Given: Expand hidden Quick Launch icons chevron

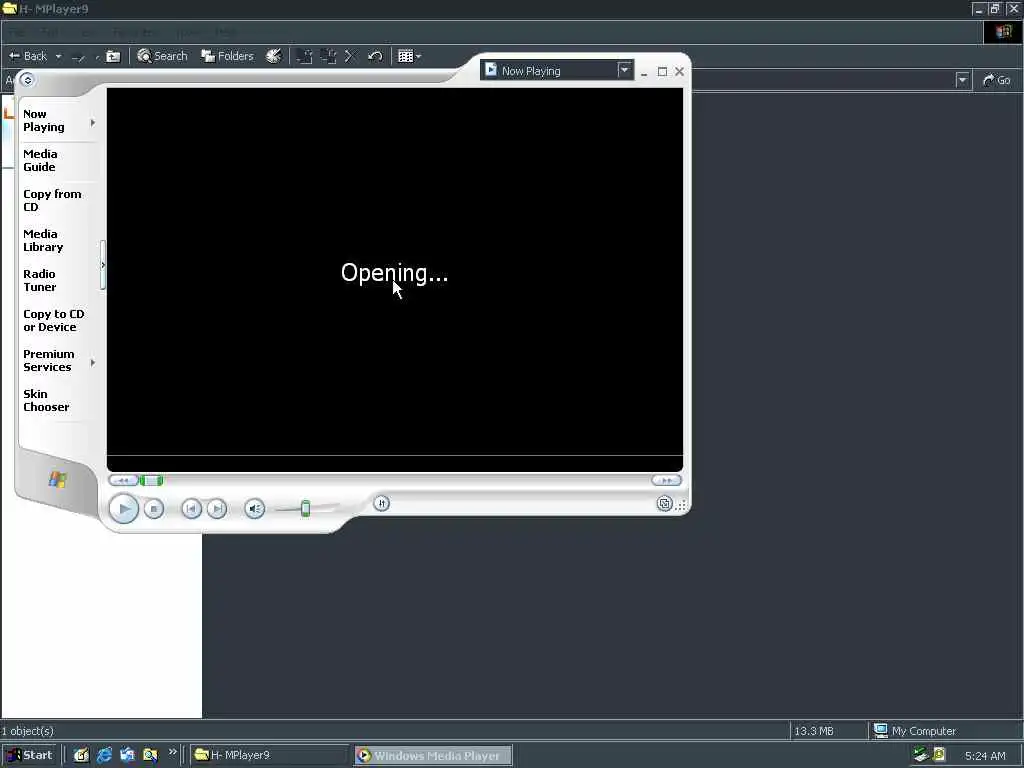Looking at the screenshot, I should point(173,752).
